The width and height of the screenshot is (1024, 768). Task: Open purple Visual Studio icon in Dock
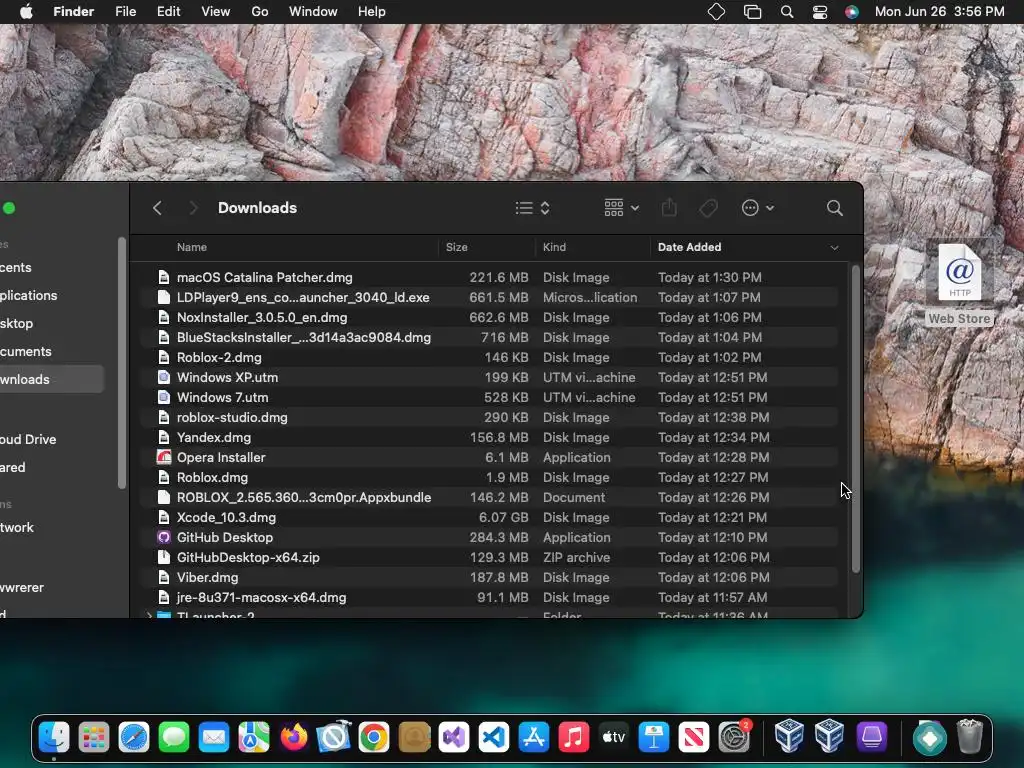[454, 737]
